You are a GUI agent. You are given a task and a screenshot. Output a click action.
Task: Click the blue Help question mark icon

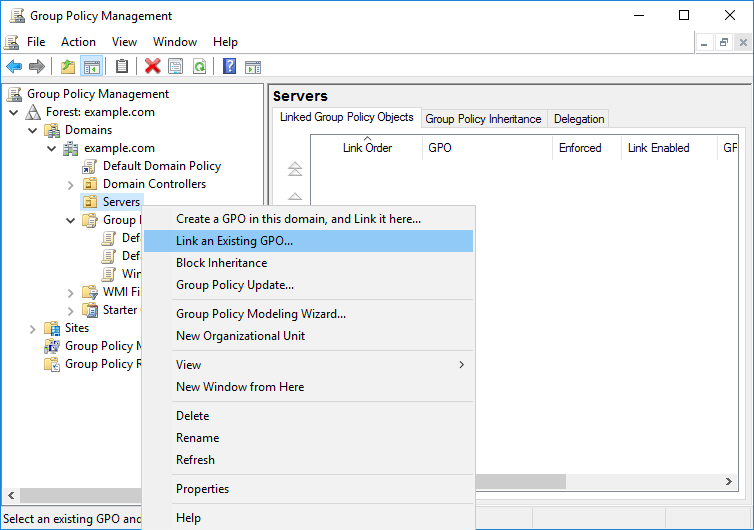[x=229, y=66]
